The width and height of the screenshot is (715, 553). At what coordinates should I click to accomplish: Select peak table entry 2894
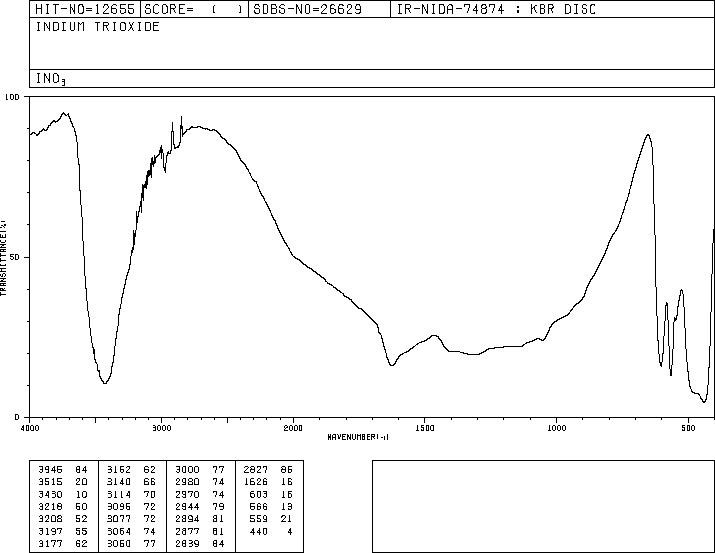187,519
